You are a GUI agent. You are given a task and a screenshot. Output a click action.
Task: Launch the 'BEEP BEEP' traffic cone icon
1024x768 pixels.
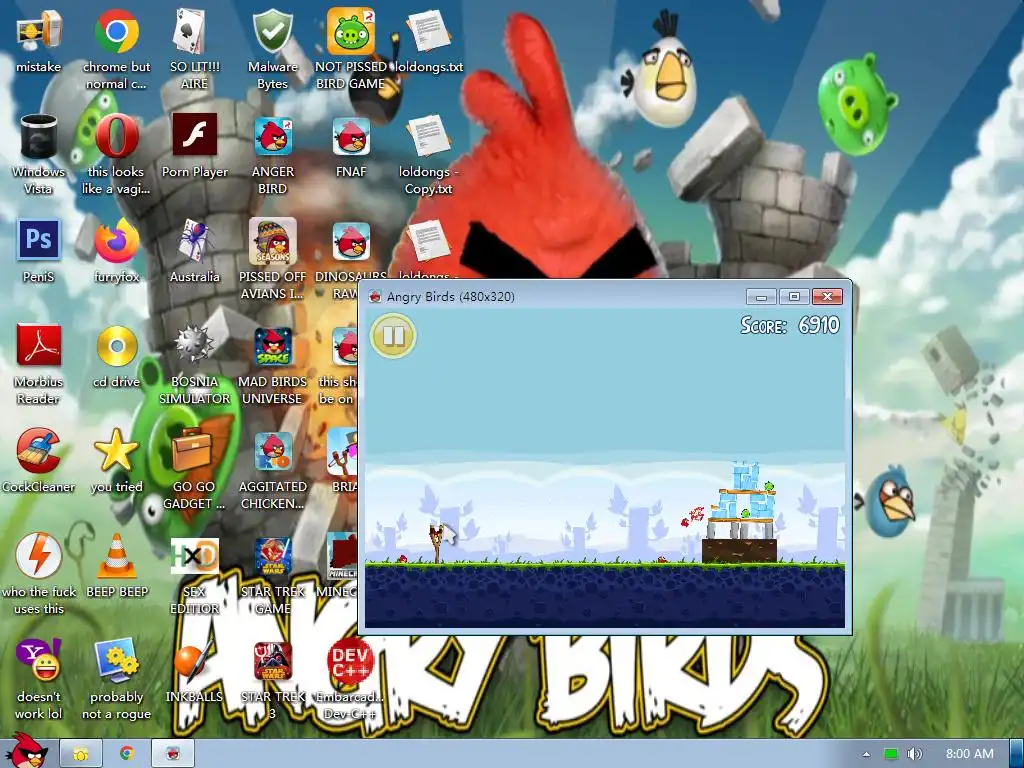116,556
